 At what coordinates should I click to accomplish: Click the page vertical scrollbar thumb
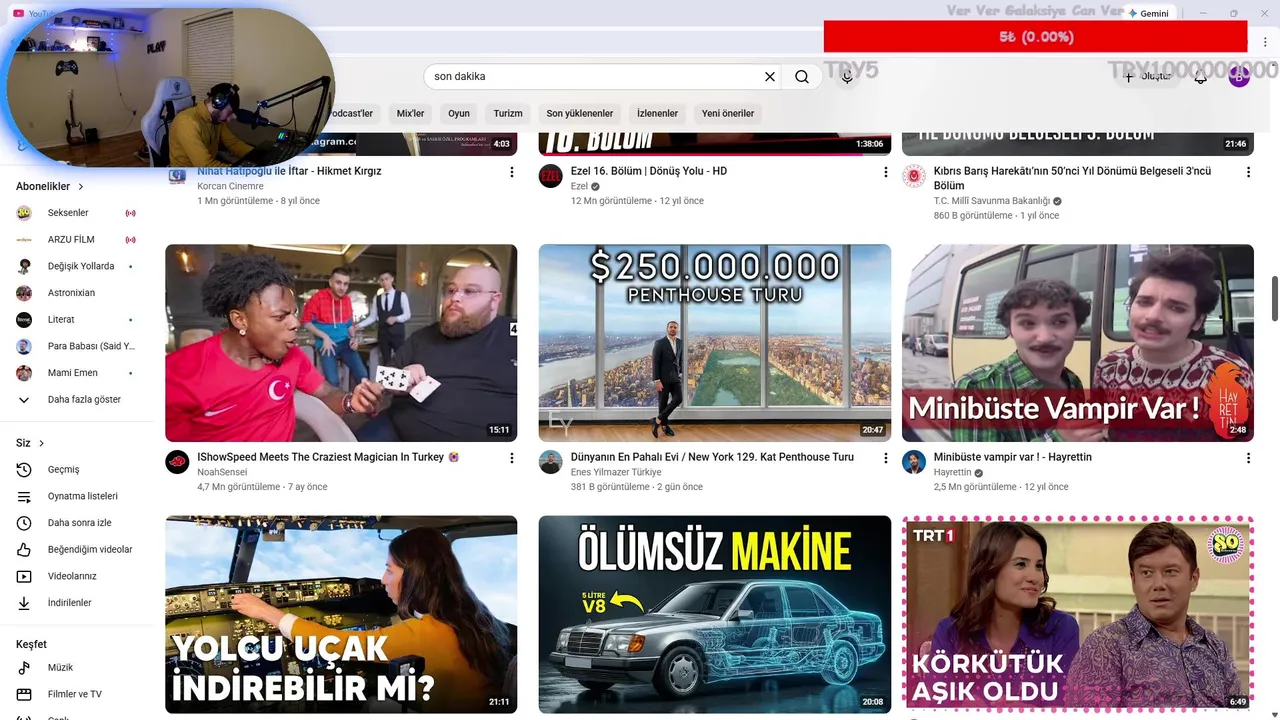pyautogui.click(x=1274, y=299)
